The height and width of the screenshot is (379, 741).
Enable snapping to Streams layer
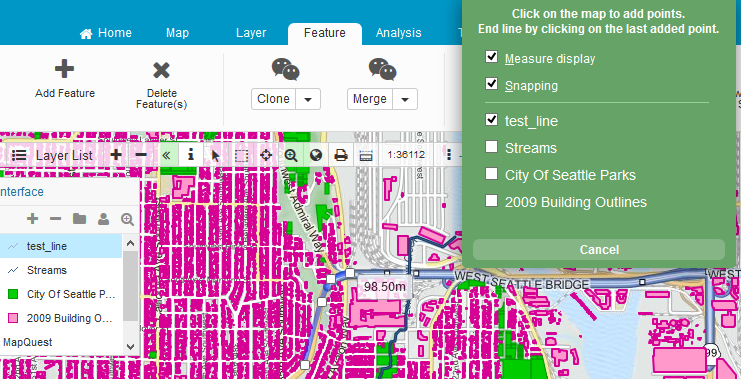pos(491,147)
